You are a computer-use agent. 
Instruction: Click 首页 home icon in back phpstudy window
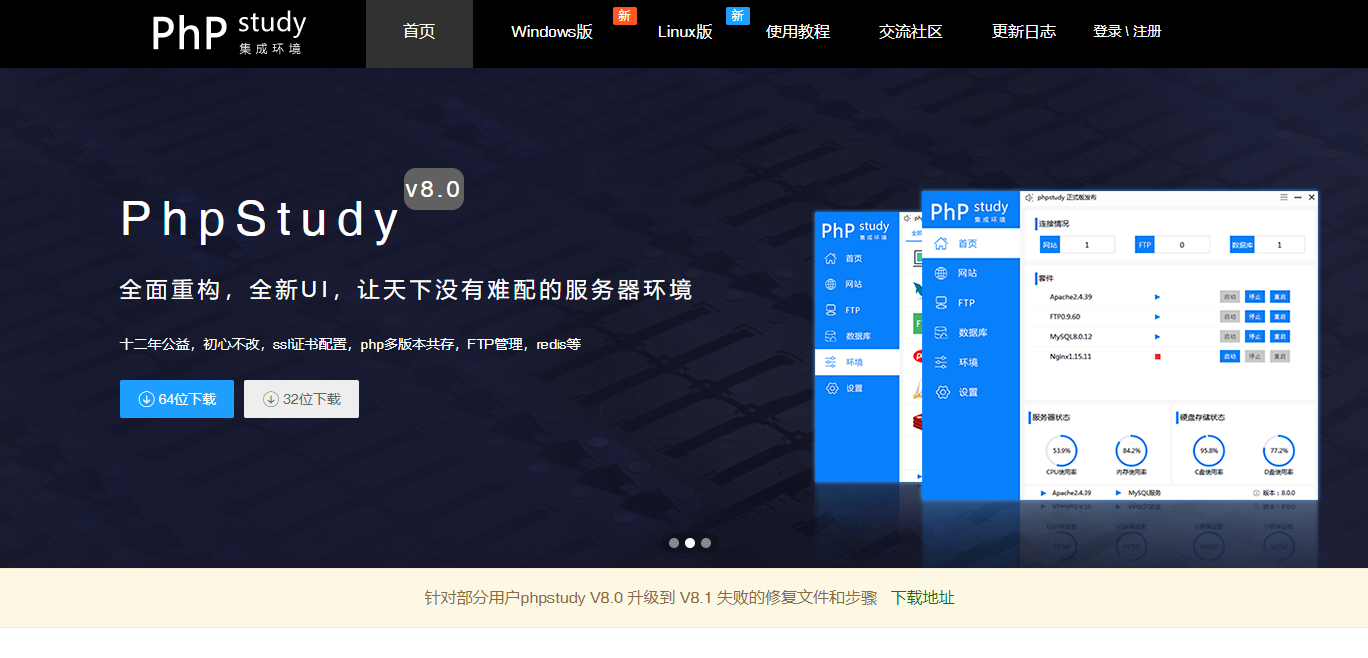830,258
